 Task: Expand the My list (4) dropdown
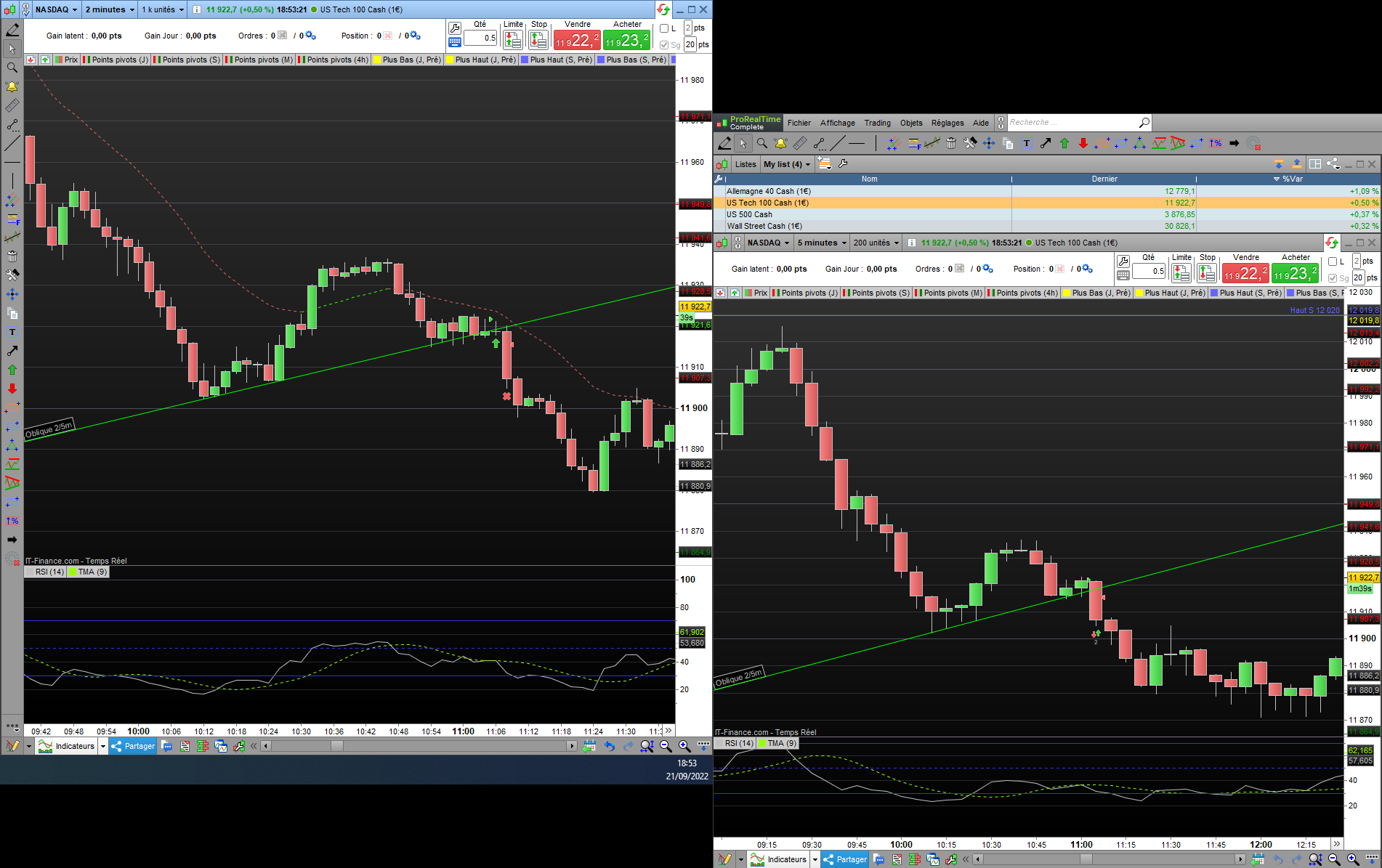786,164
